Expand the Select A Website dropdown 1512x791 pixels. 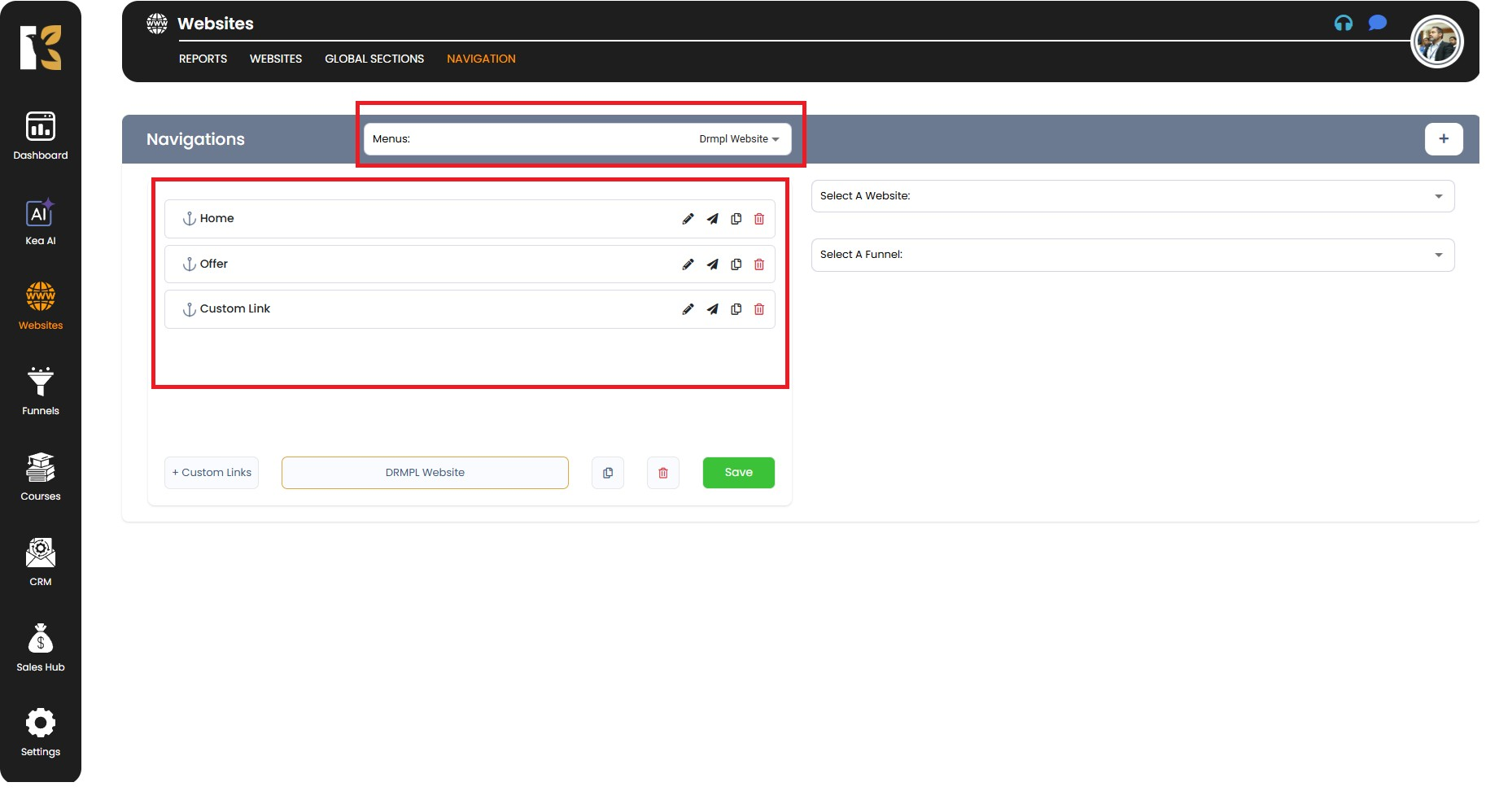1132,196
